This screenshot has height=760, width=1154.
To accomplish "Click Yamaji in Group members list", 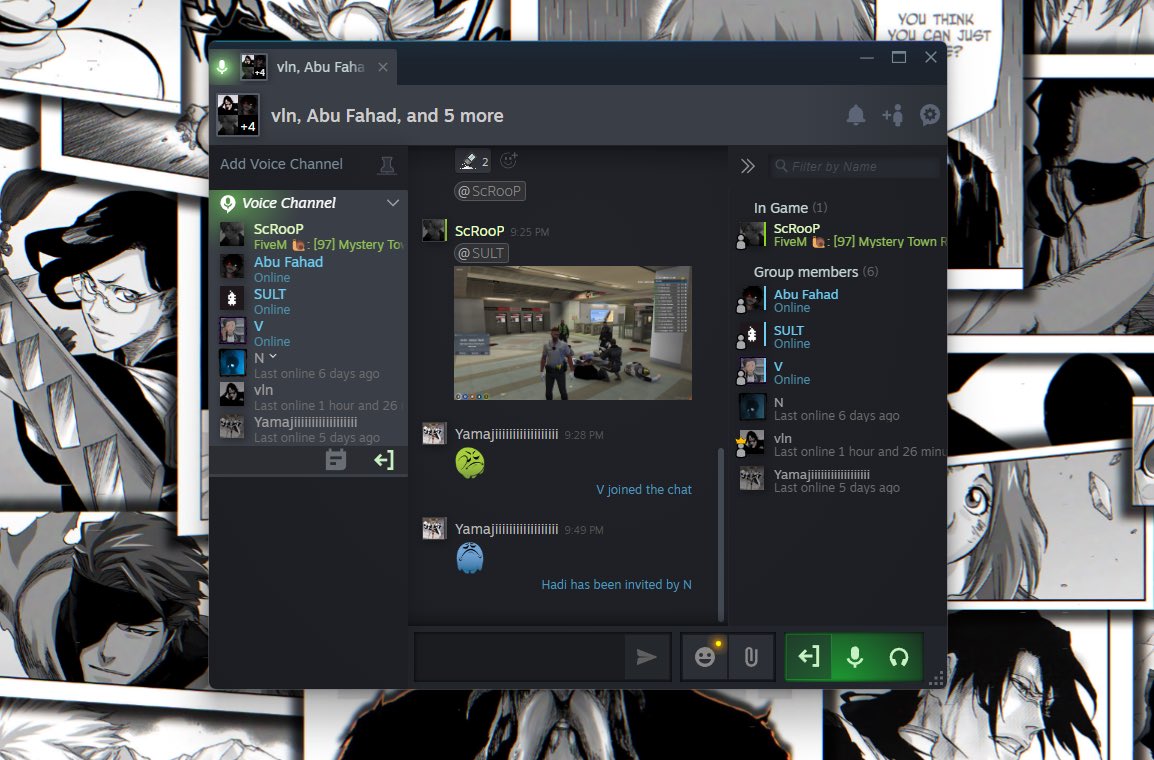I will click(840, 480).
